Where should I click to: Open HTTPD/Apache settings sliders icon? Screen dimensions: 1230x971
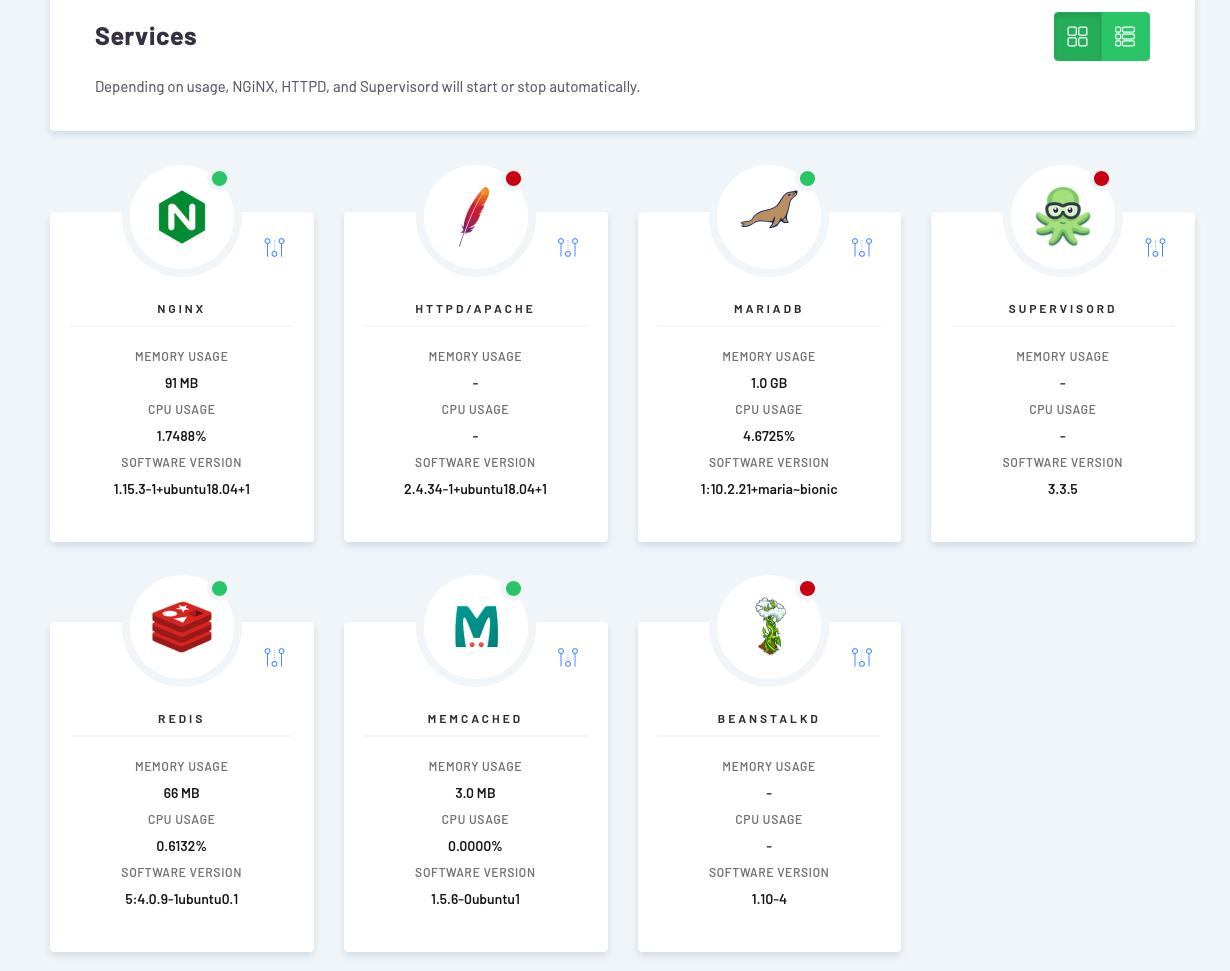pos(568,247)
